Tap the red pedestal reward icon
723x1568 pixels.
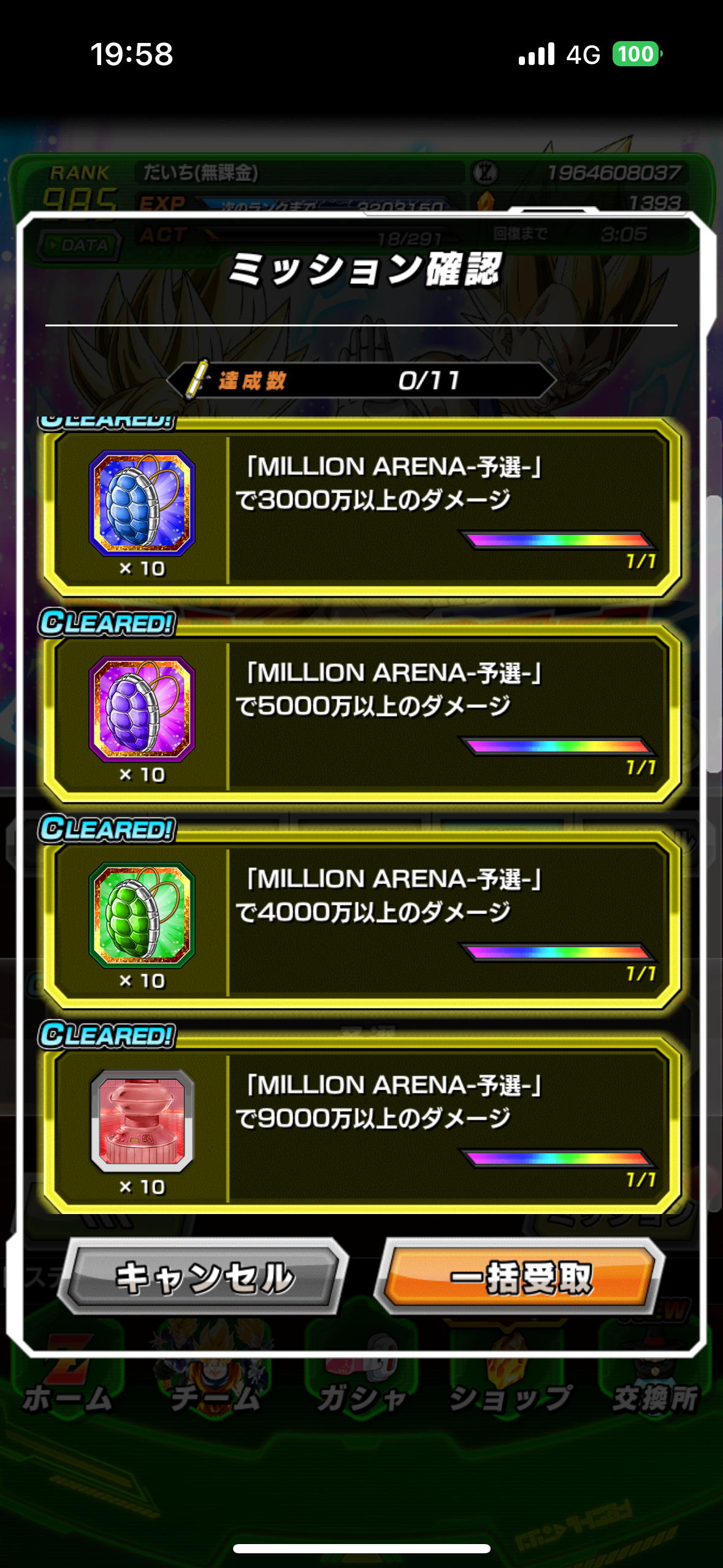(142, 1121)
